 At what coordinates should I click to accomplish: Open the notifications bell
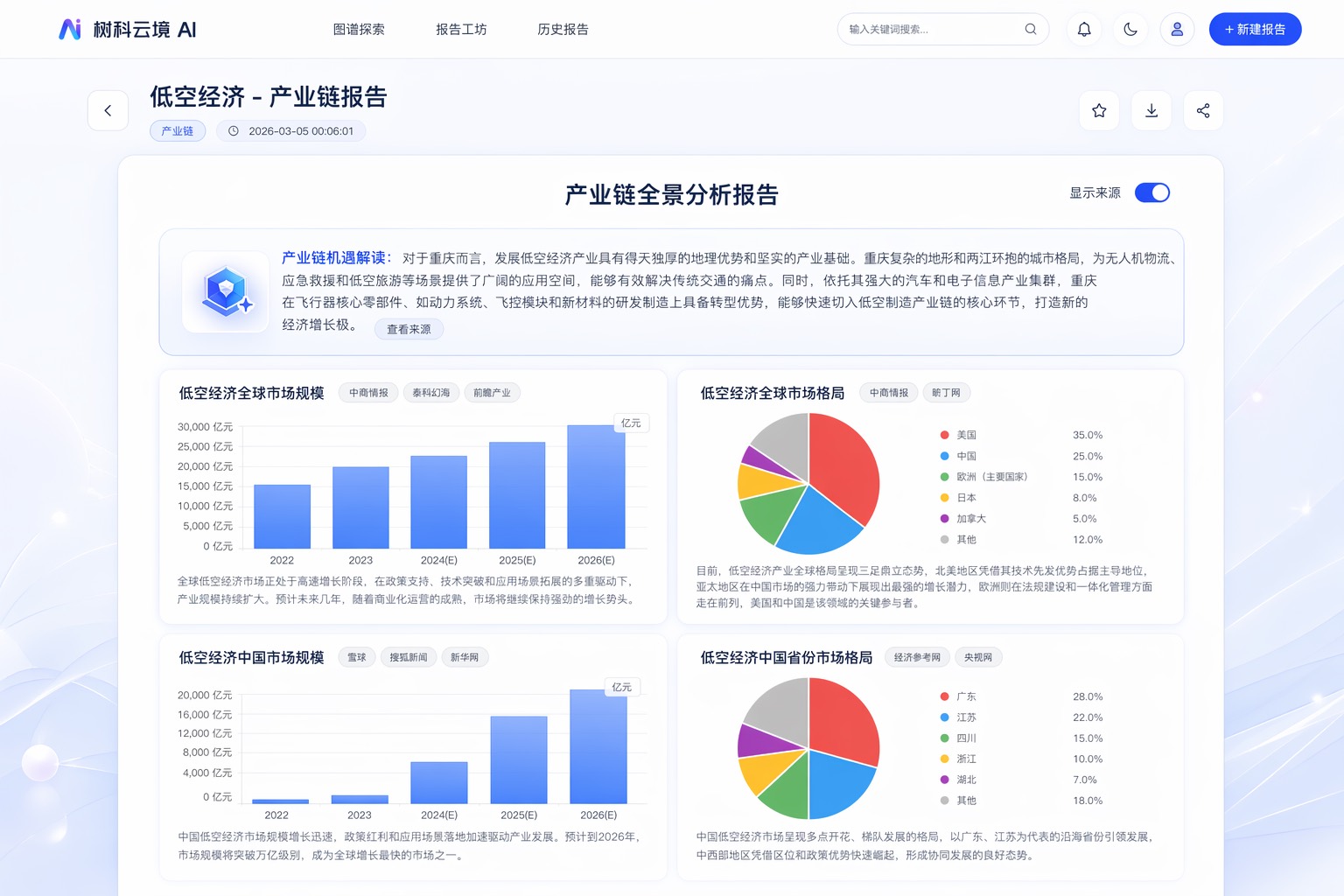click(1084, 29)
